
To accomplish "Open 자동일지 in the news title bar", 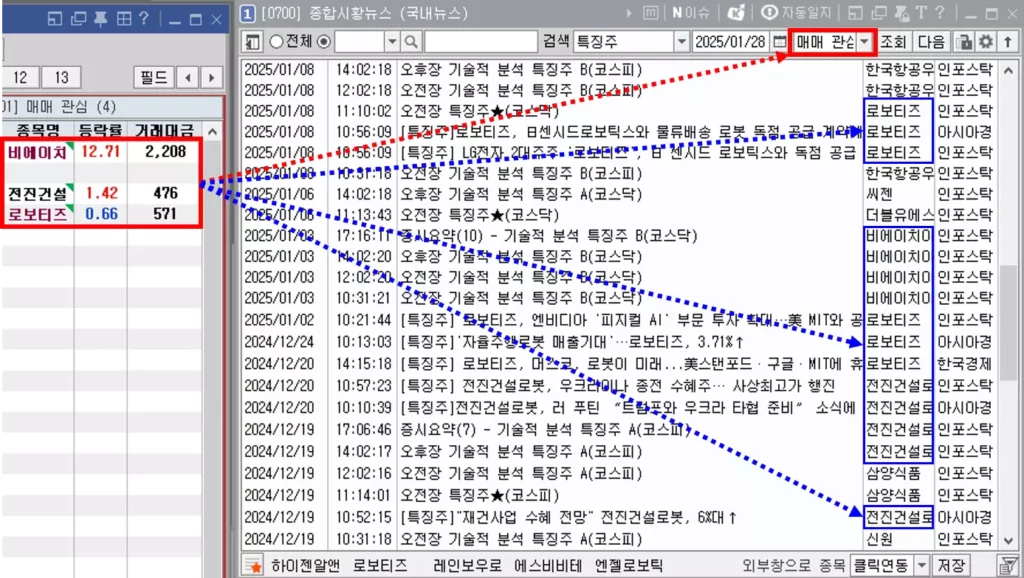I will click(x=797, y=12).
